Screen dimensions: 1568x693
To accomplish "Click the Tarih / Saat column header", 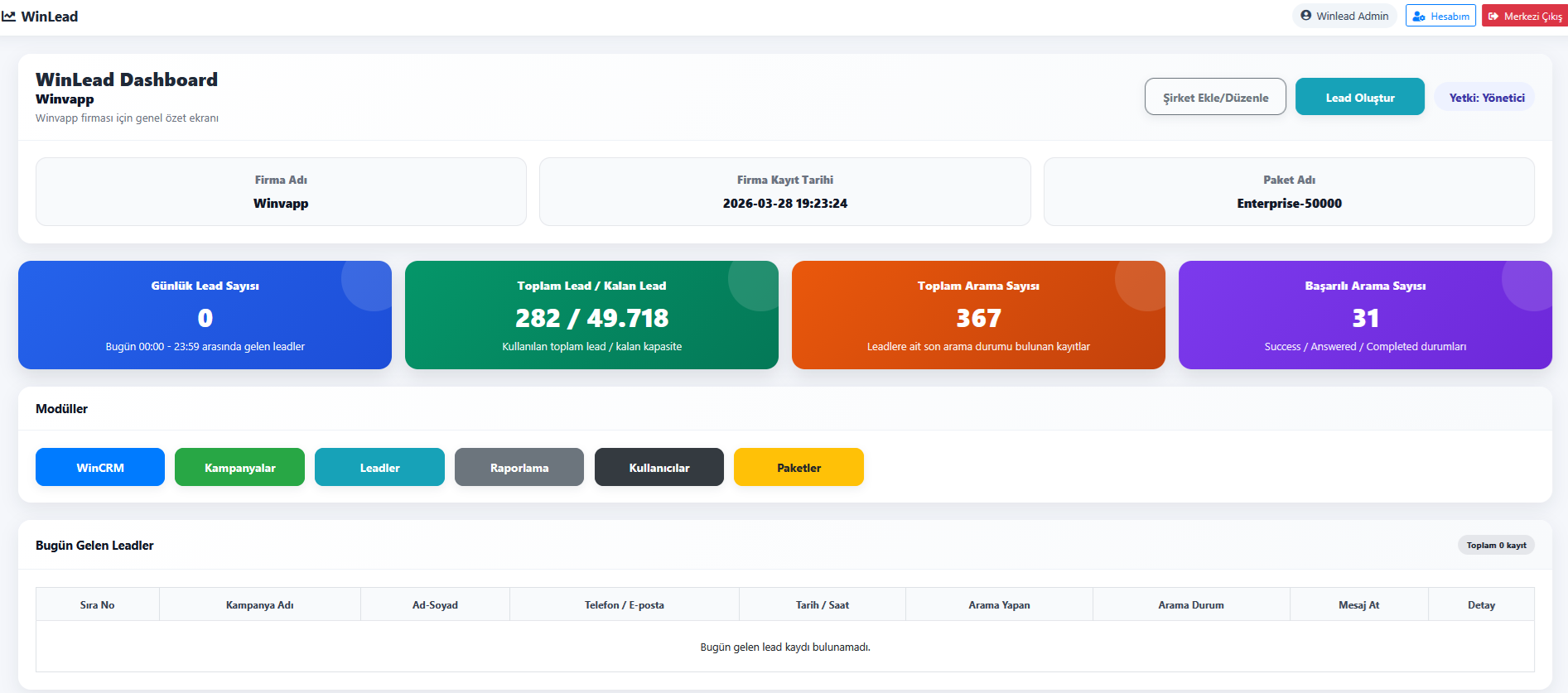I will pos(823,604).
